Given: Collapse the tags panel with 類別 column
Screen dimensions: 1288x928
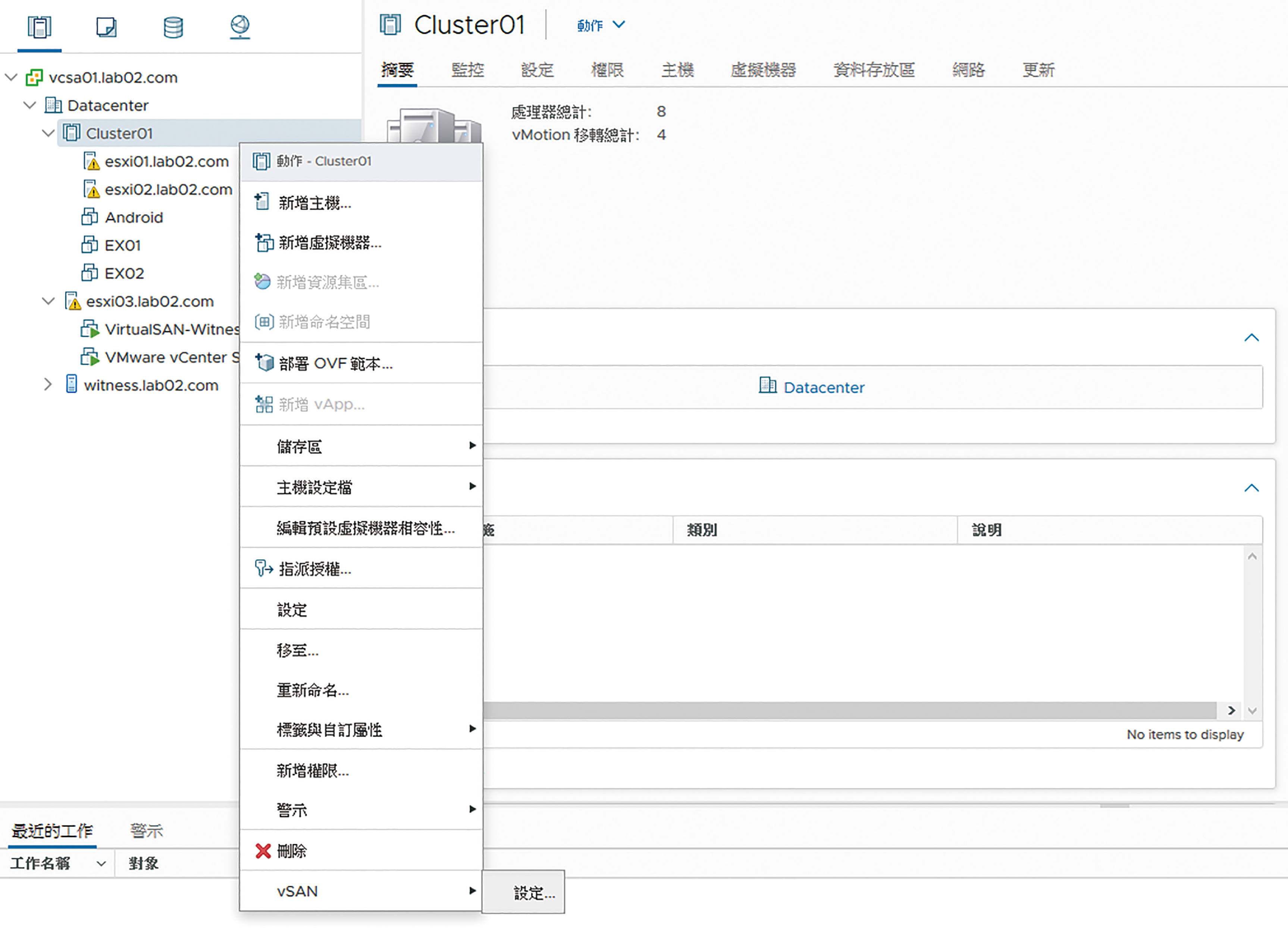Looking at the screenshot, I should point(1251,488).
